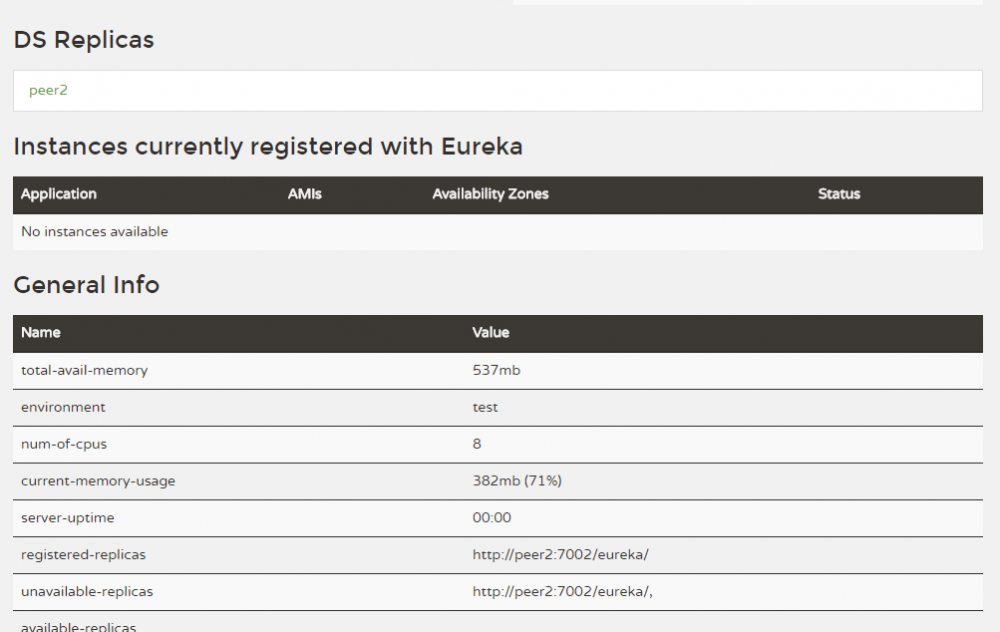
Task: Click the Value column header
Action: 491,332
